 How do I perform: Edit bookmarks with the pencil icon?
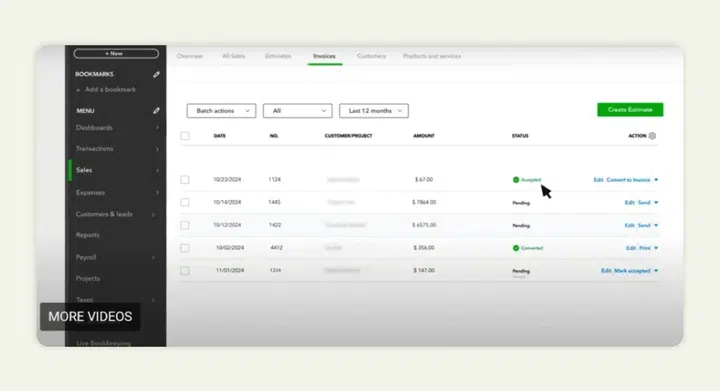coord(156,74)
